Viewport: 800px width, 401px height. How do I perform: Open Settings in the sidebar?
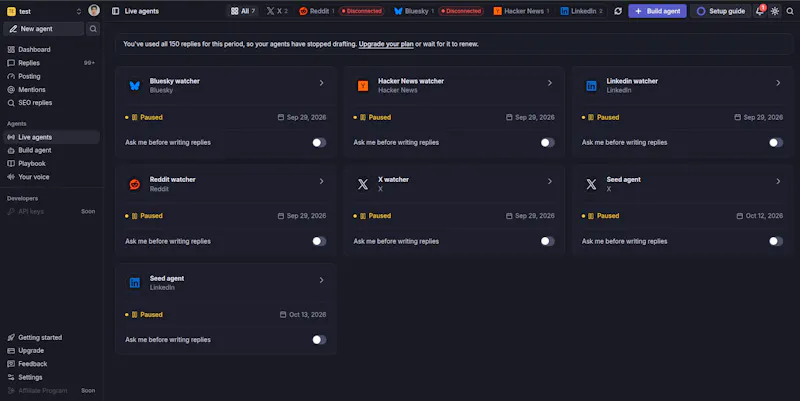[x=52, y=377]
